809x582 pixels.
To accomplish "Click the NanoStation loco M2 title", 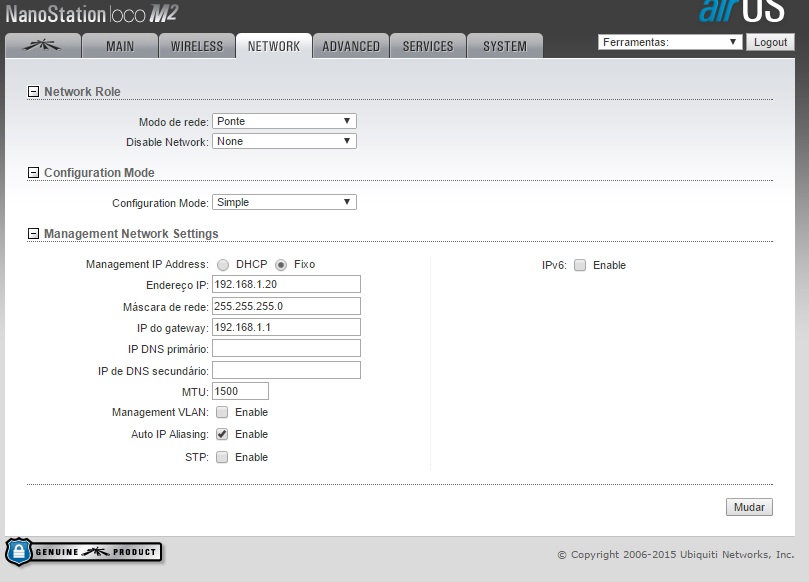I will tap(91, 14).
